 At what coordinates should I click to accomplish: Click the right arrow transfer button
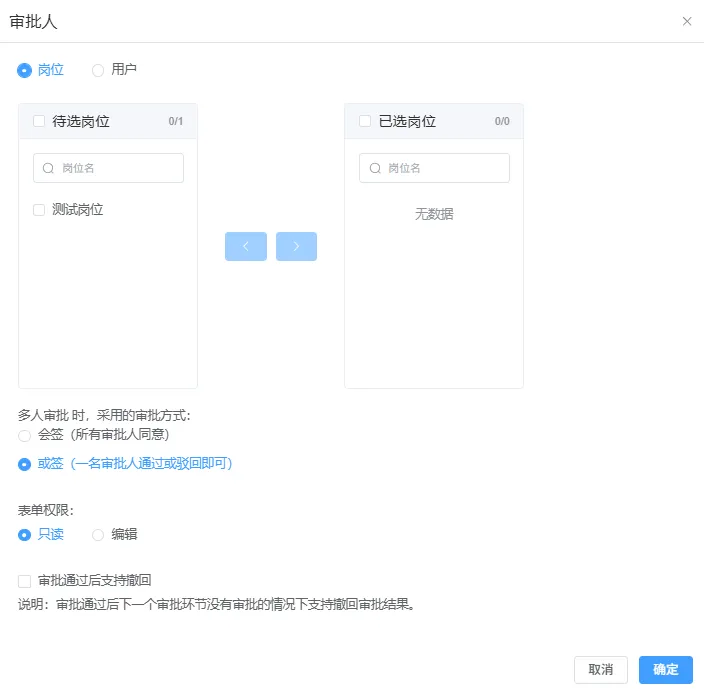(x=296, y=246)
